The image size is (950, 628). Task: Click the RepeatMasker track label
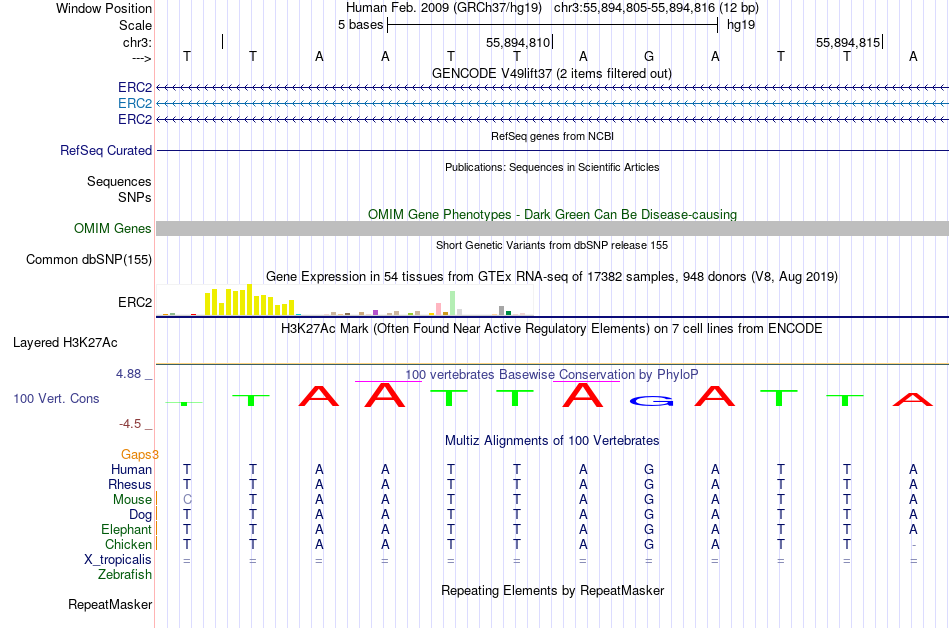coord(110,604)
